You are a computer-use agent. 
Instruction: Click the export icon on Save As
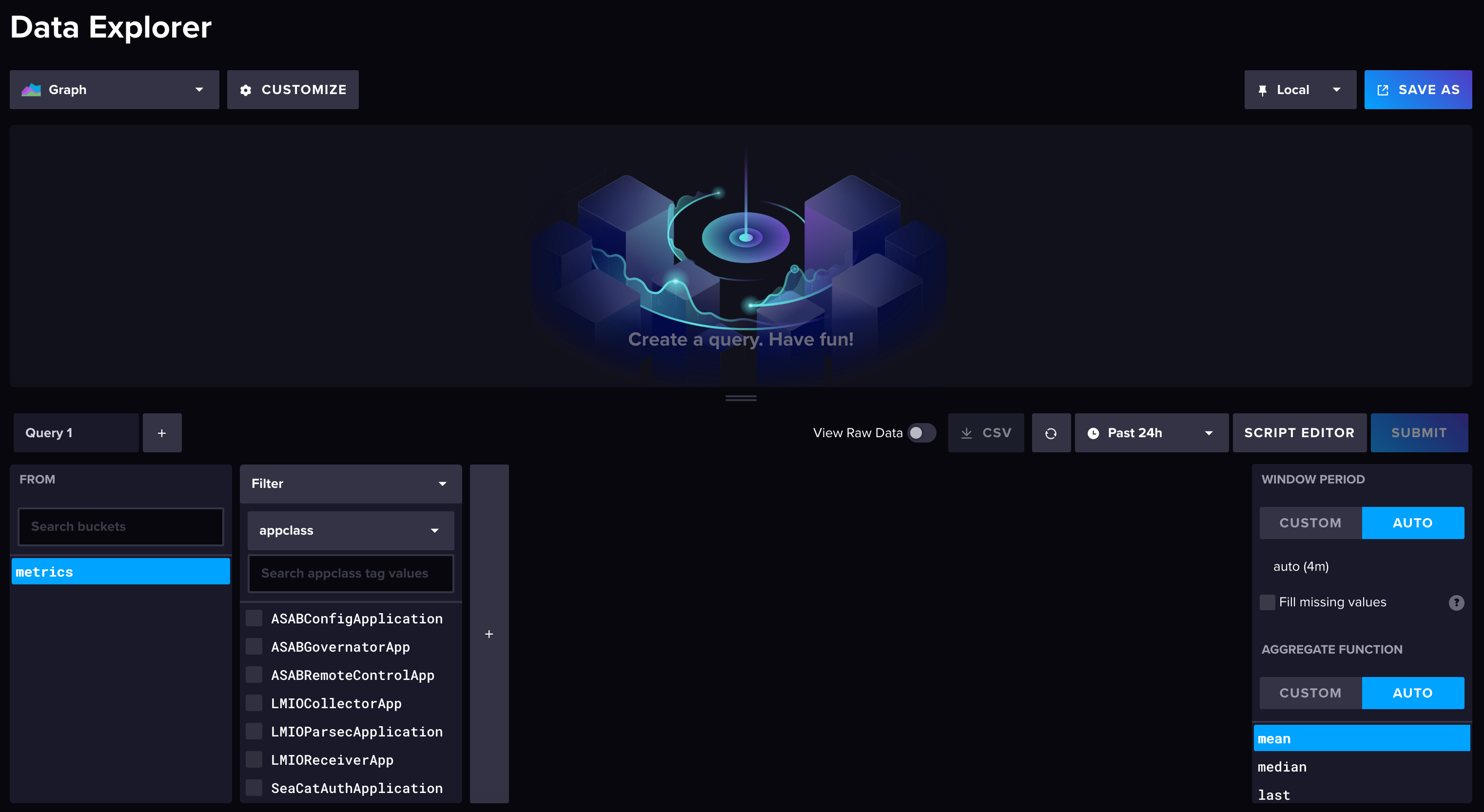pos(1383,91)
